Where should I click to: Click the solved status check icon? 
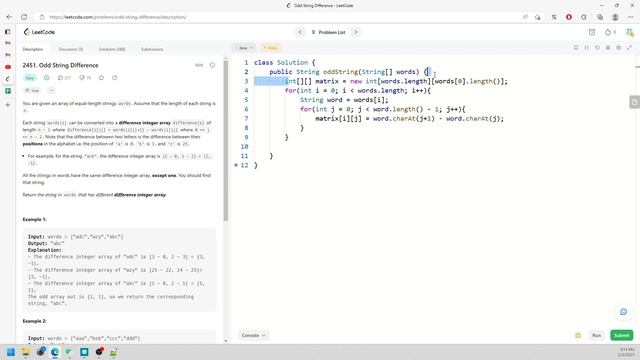(47, 78)
